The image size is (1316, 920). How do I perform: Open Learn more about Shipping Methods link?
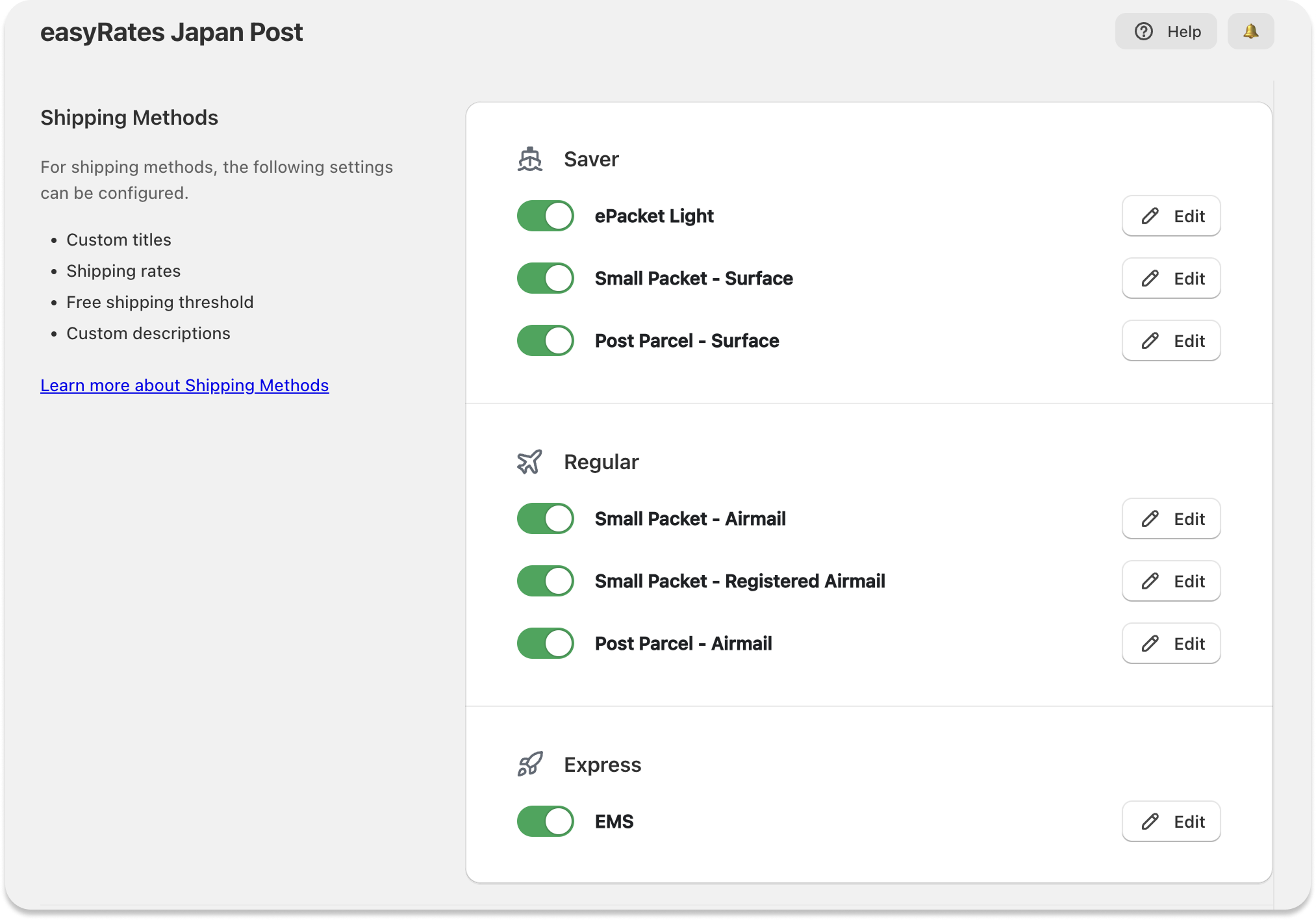(184, 385)
